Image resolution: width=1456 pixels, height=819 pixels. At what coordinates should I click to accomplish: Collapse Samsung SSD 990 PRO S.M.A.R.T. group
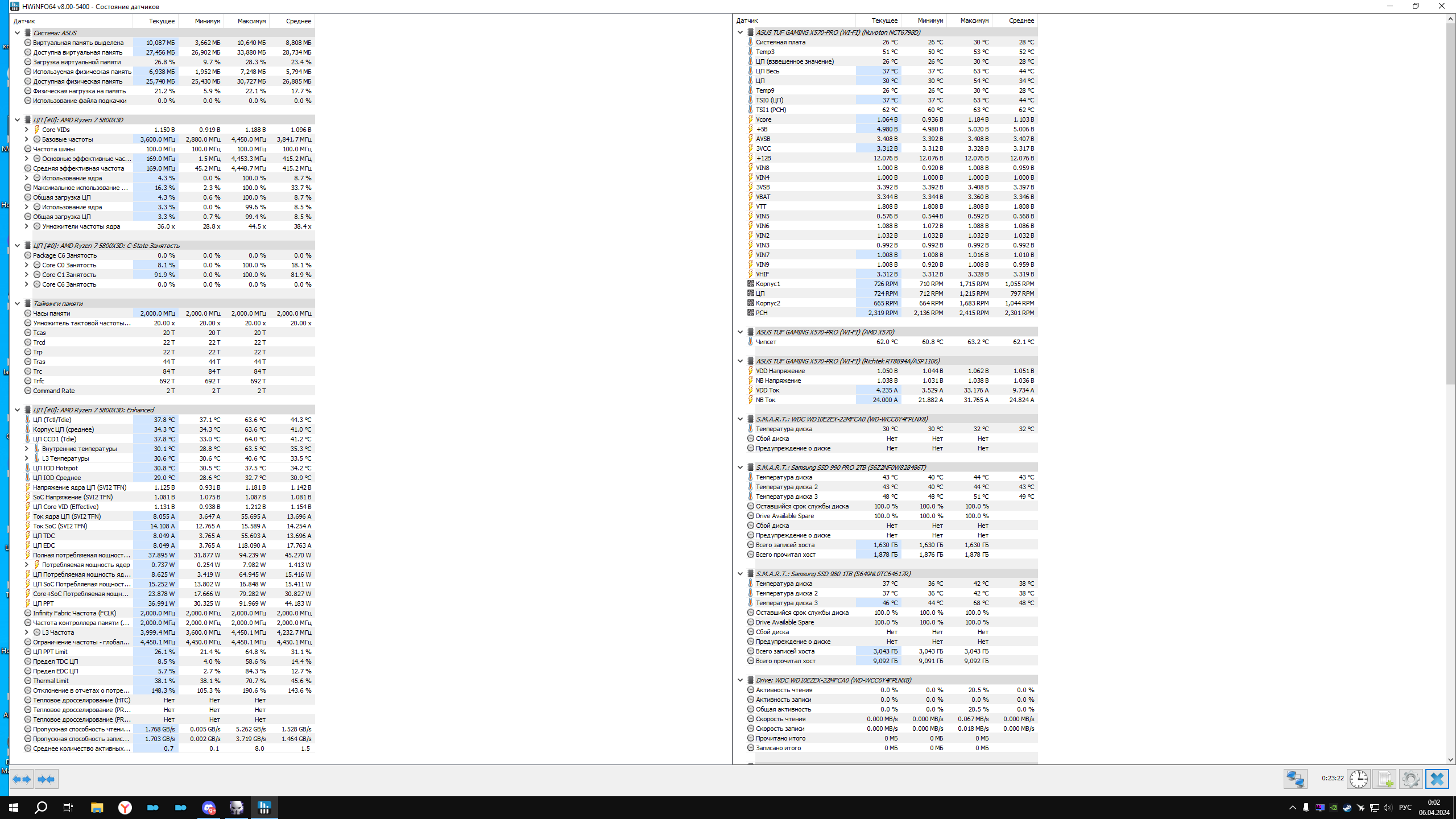coord(740,468)
